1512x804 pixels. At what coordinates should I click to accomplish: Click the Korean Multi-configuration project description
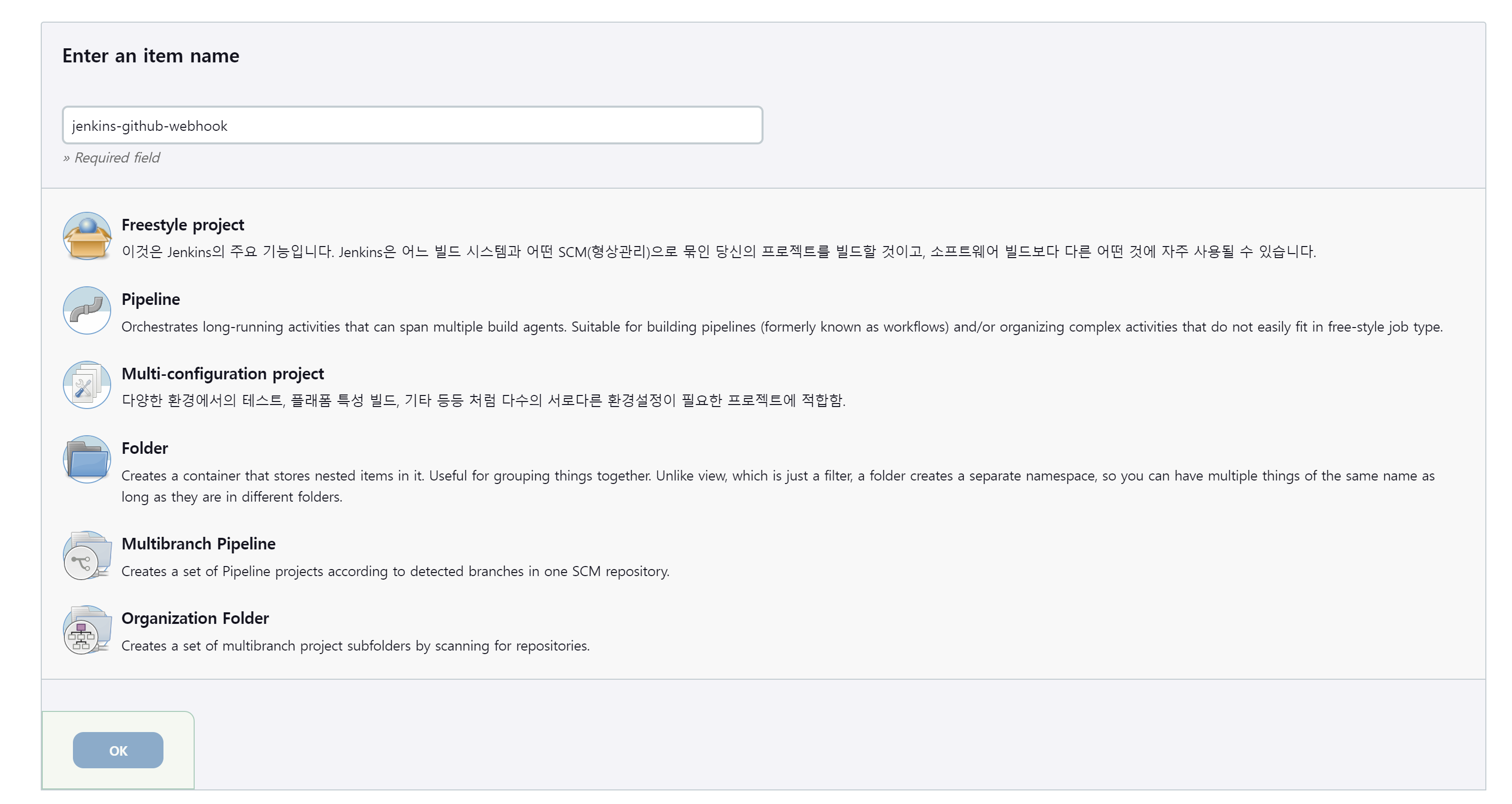483,400
